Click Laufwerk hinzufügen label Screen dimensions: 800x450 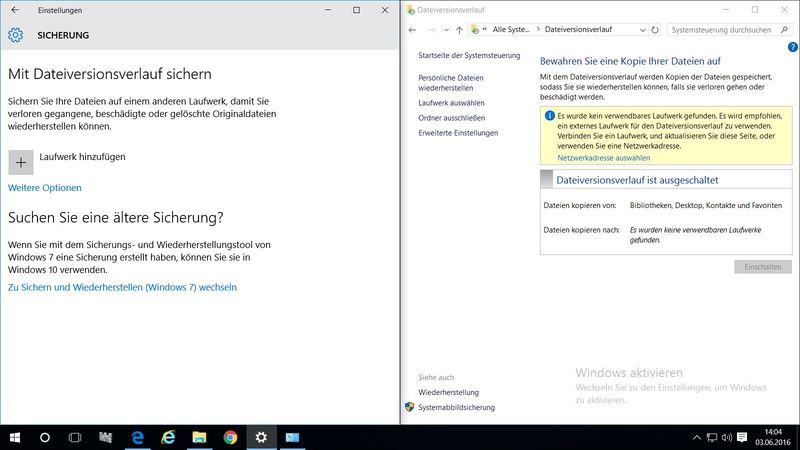pos(82,157)
